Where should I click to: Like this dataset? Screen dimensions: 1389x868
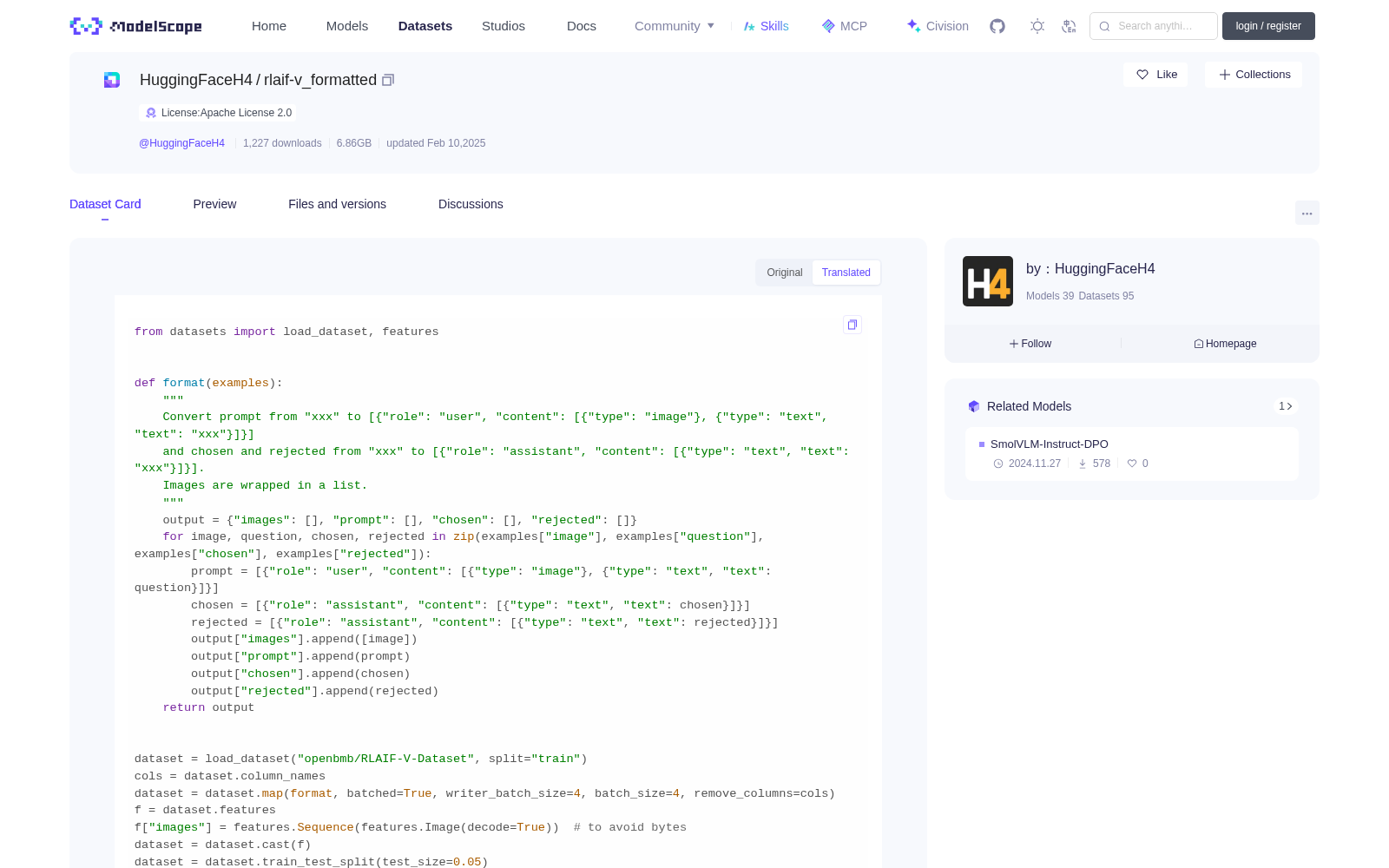[1155, 75]
